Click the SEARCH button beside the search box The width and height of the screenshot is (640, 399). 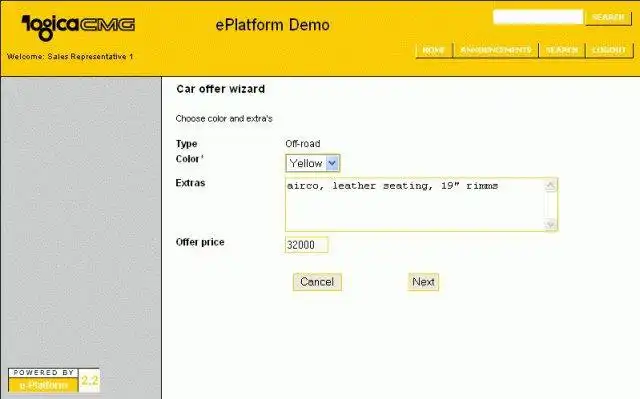(608, 18)
